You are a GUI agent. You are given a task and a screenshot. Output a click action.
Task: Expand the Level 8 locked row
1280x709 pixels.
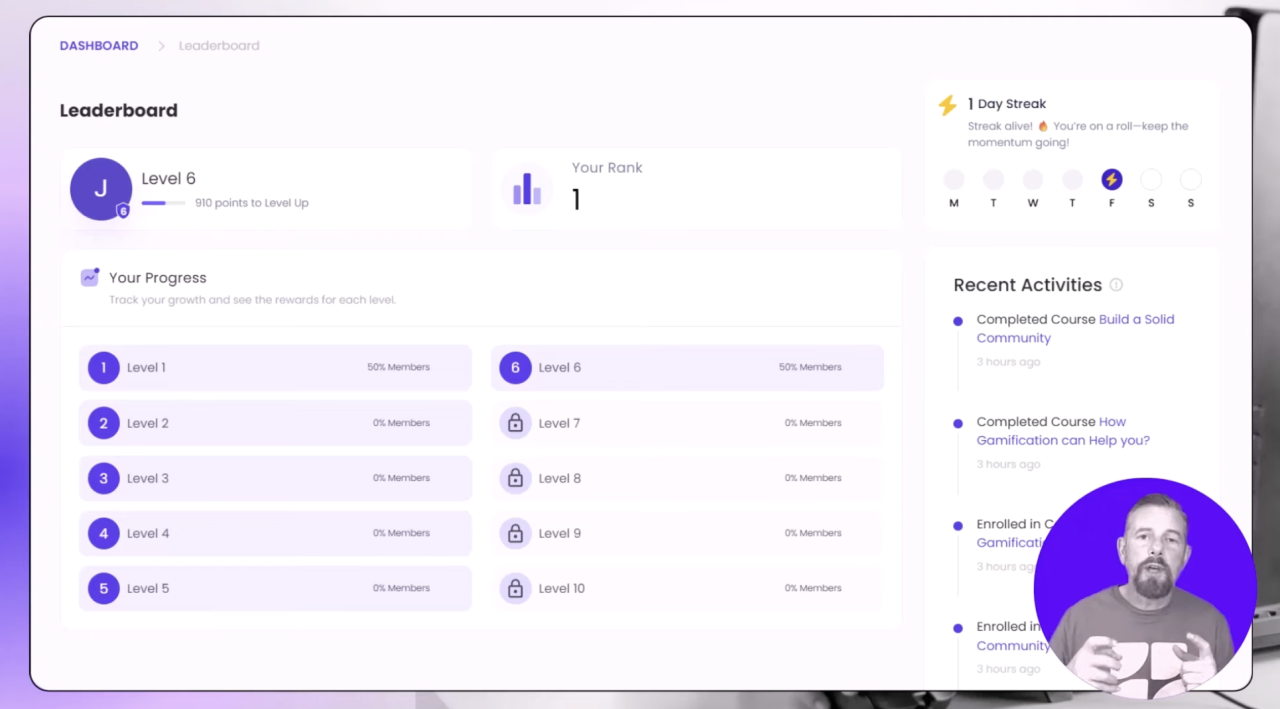(687, 478)
